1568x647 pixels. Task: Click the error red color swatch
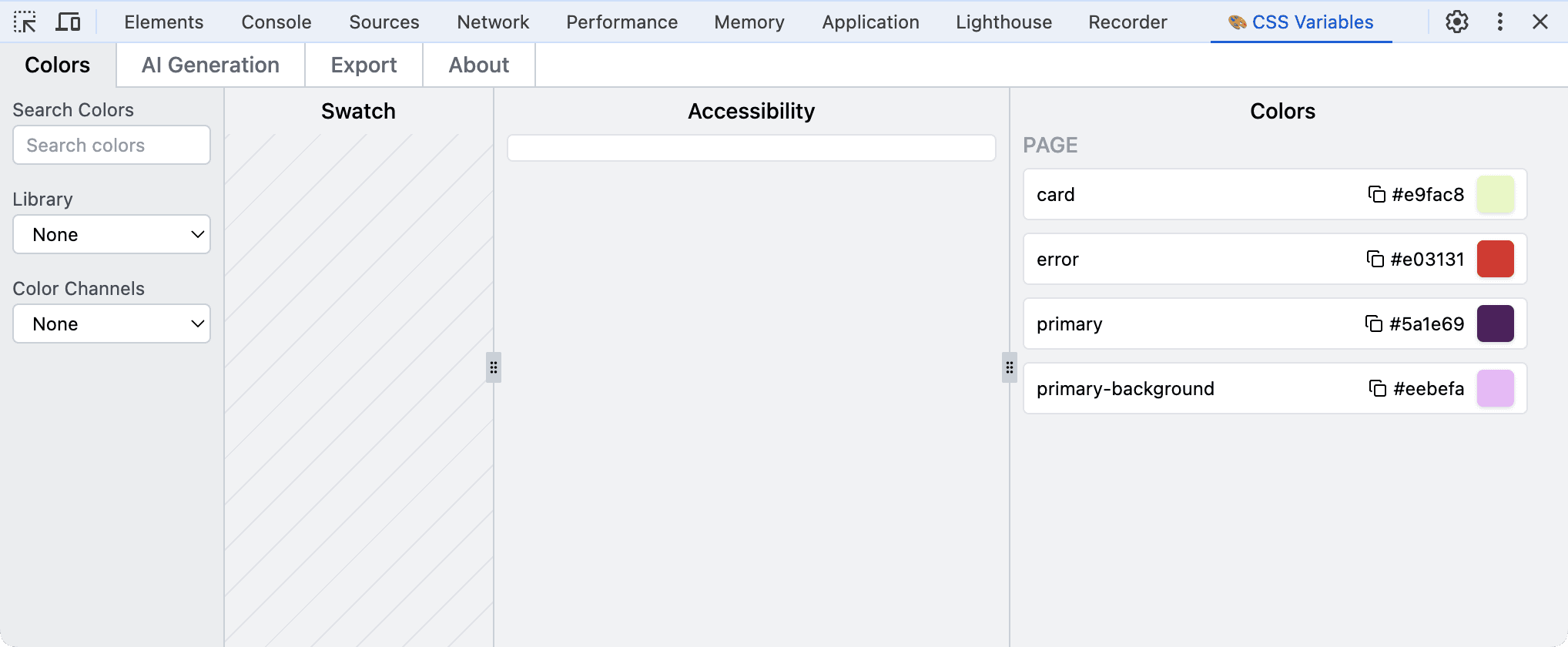click(x=1495, y=259)
